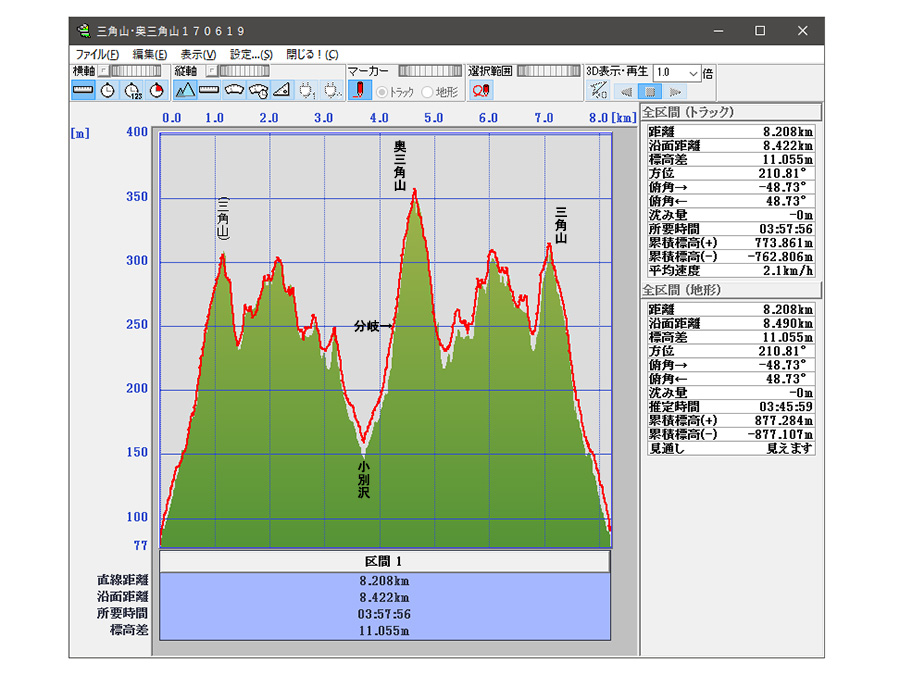The image size is (900, 675).
Task: Click the clock time-axis icon
Action: 108,91
